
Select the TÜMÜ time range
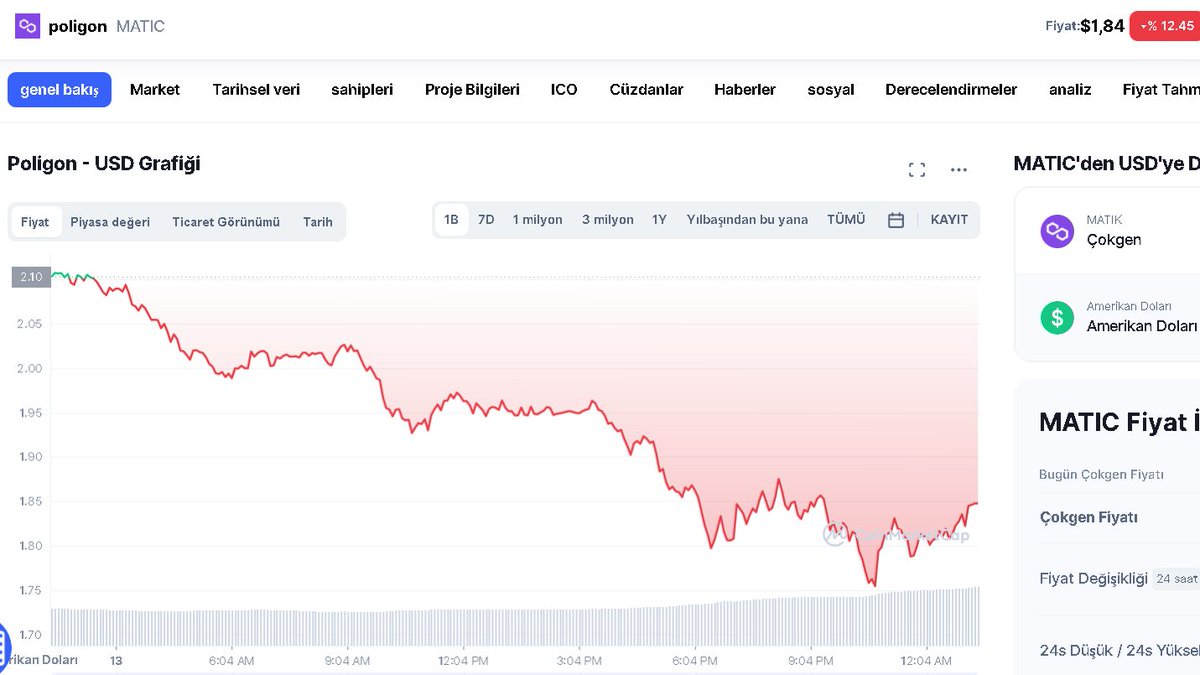click(846, 220)
